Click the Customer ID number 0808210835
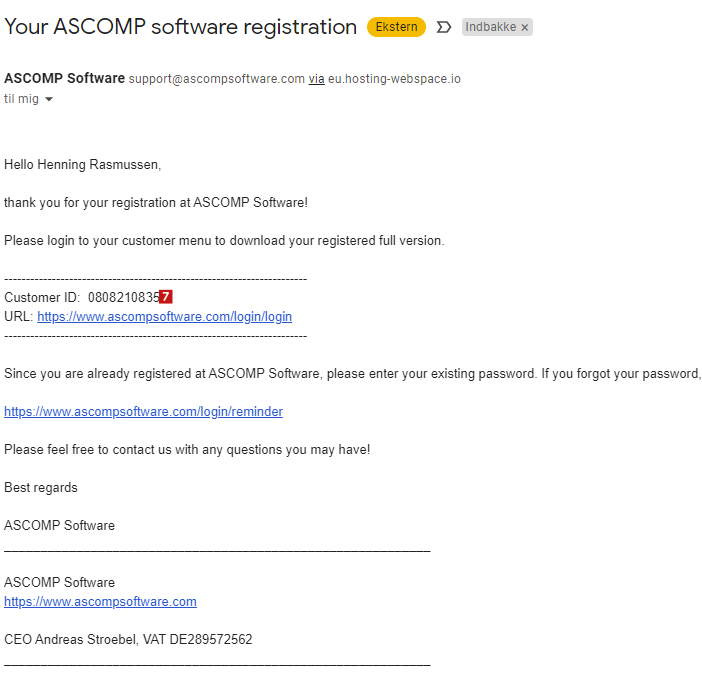 tap(123, 297)
